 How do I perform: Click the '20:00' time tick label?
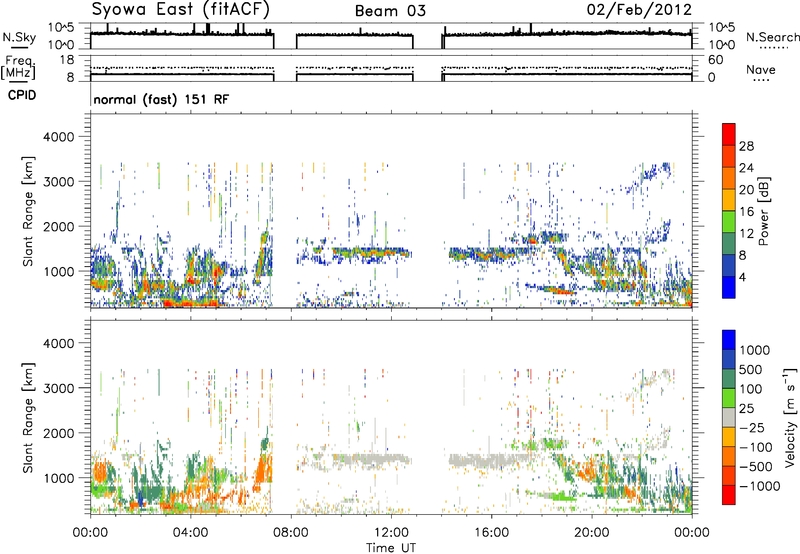coord(592,533)
